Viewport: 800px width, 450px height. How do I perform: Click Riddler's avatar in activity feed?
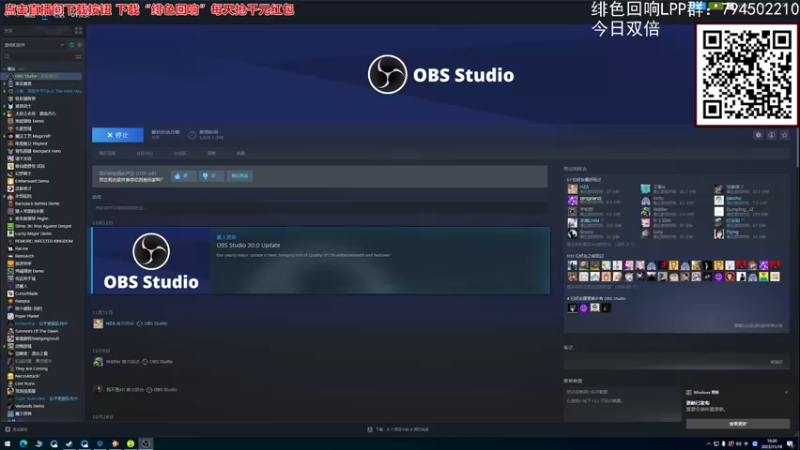98,362
